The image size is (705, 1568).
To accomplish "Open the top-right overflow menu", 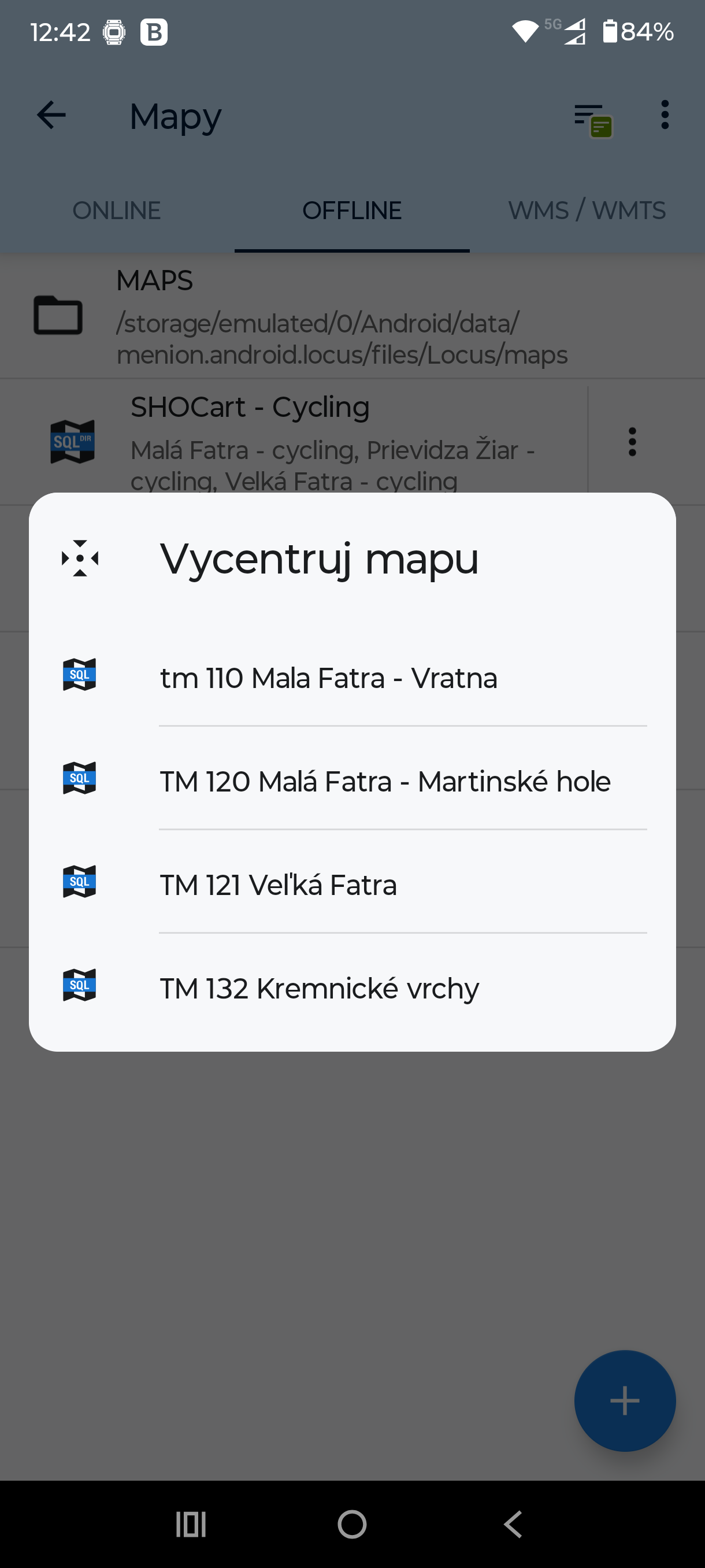I will pyautogui.click(x=664, y=115).
